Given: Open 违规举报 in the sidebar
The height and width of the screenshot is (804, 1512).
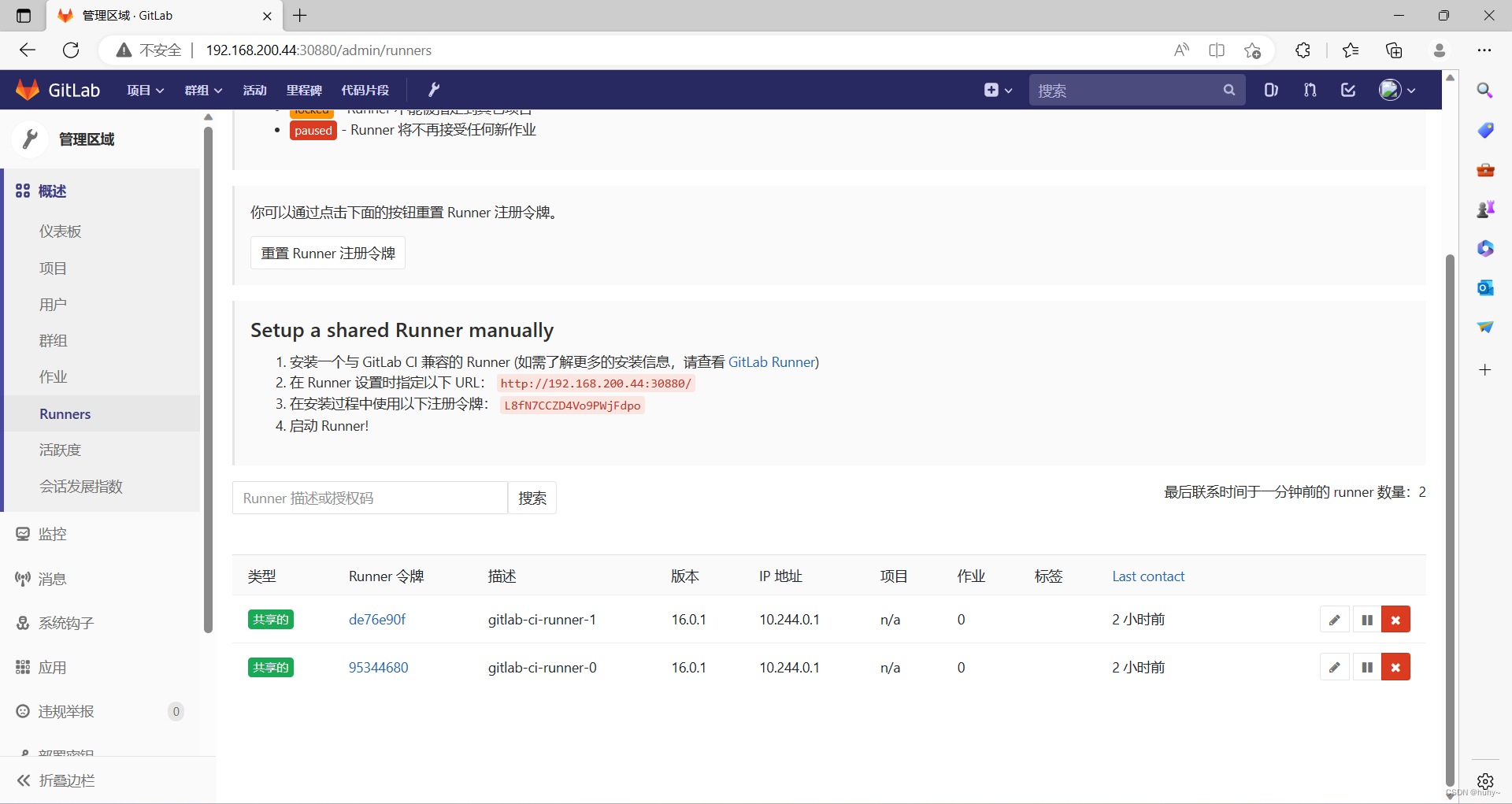Looking at the screenshot, I should coord(66,712).
